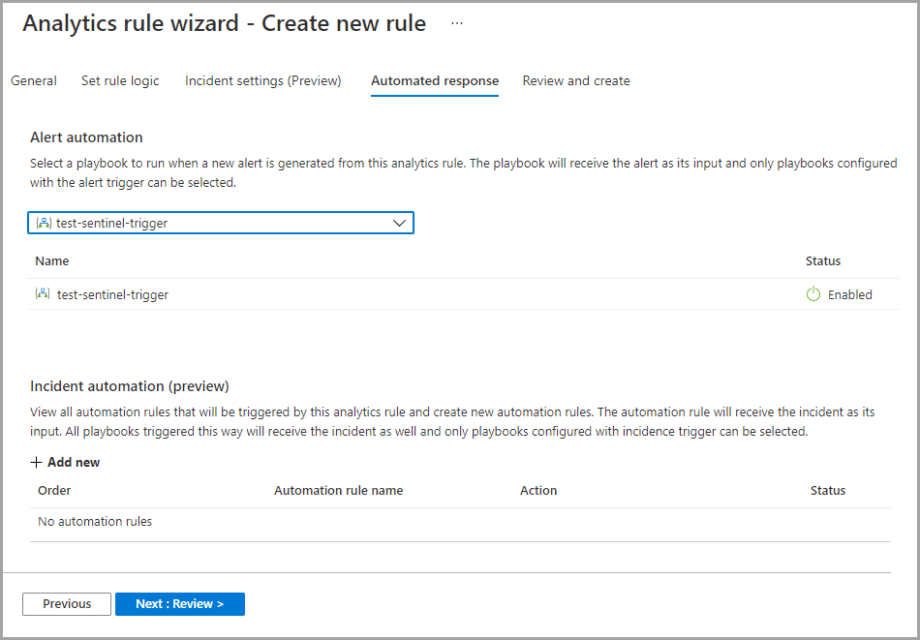920x640 pixels.
Task: Select the test-sentinel-trigger name in the playbook list
Action: 113,295
